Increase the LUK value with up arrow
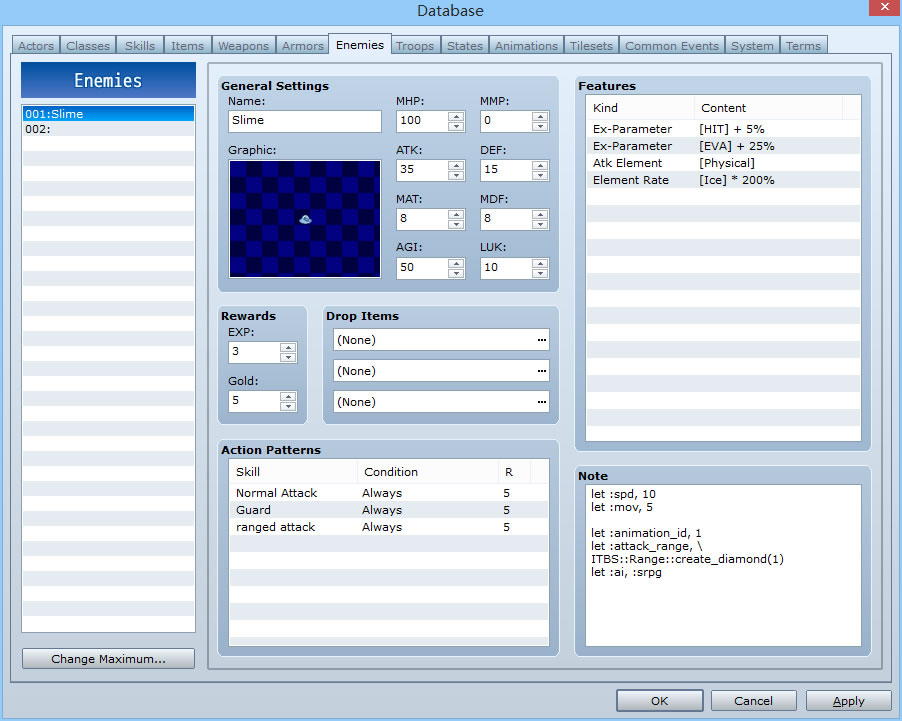This screenshot has width=902, height=721. tap(540, 263)
